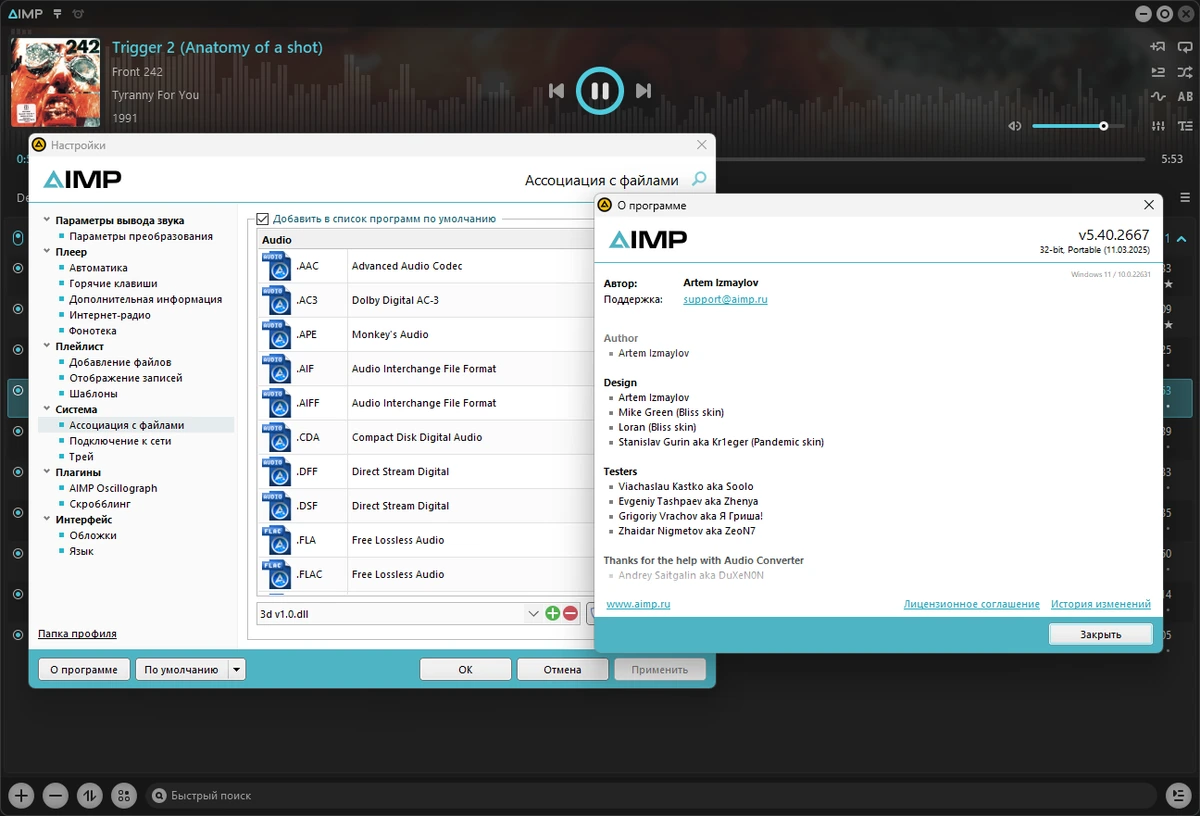This screenshot has width=1200, height=816.
Task: Collapse the Система tree section
Action: (46, 409)
